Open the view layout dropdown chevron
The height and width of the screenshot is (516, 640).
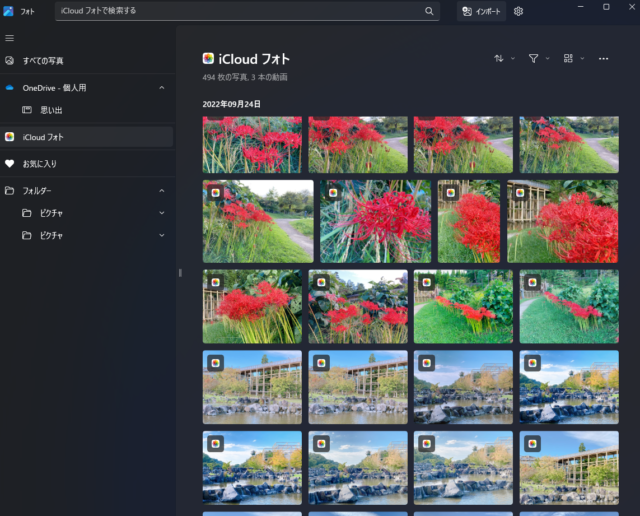tap(582, 58)
